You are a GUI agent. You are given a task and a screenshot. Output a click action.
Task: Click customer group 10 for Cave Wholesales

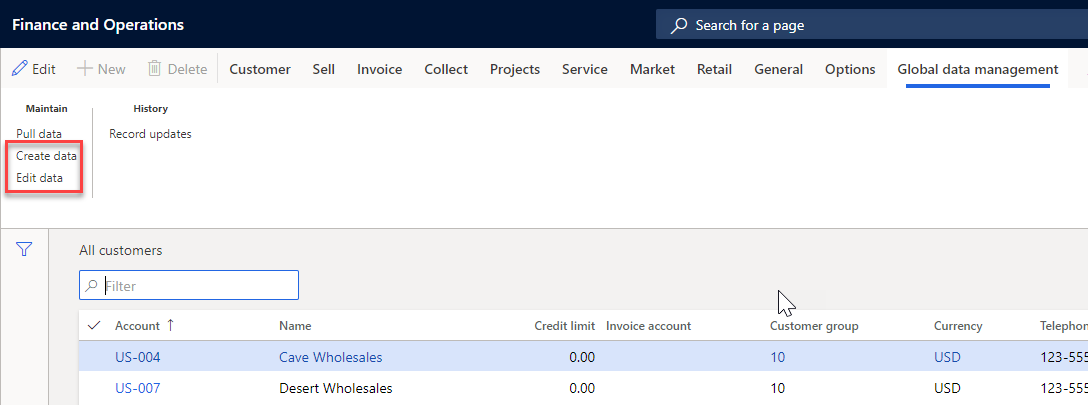pyautogui.click(x=778, y=357)
